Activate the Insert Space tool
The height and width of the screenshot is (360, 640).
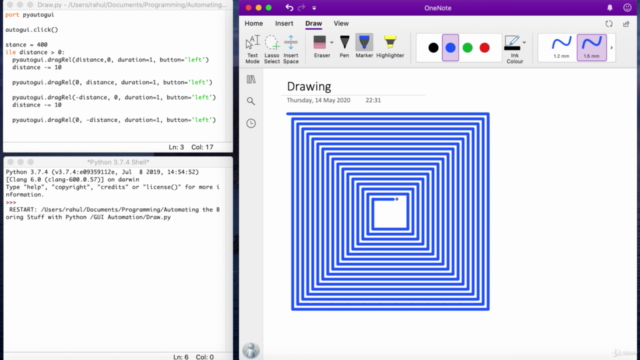(x=291, y=49)
